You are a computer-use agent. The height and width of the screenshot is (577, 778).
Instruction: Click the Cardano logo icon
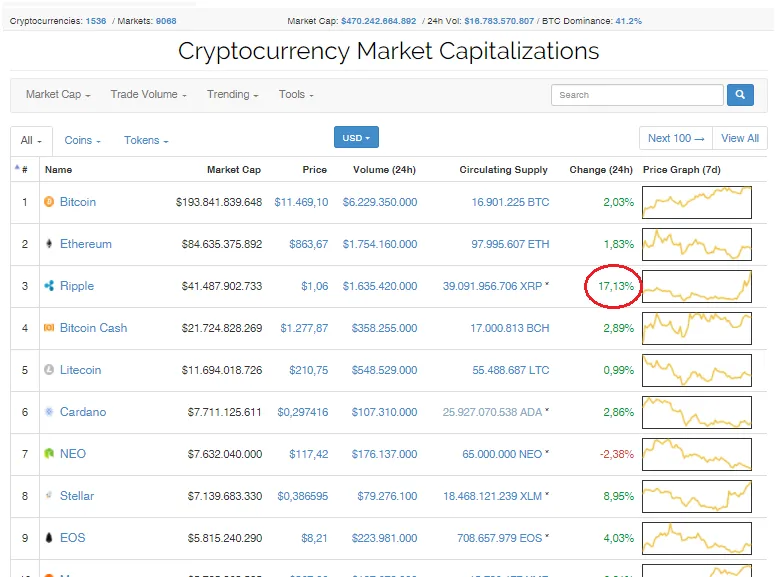click(x=49, y=411)
